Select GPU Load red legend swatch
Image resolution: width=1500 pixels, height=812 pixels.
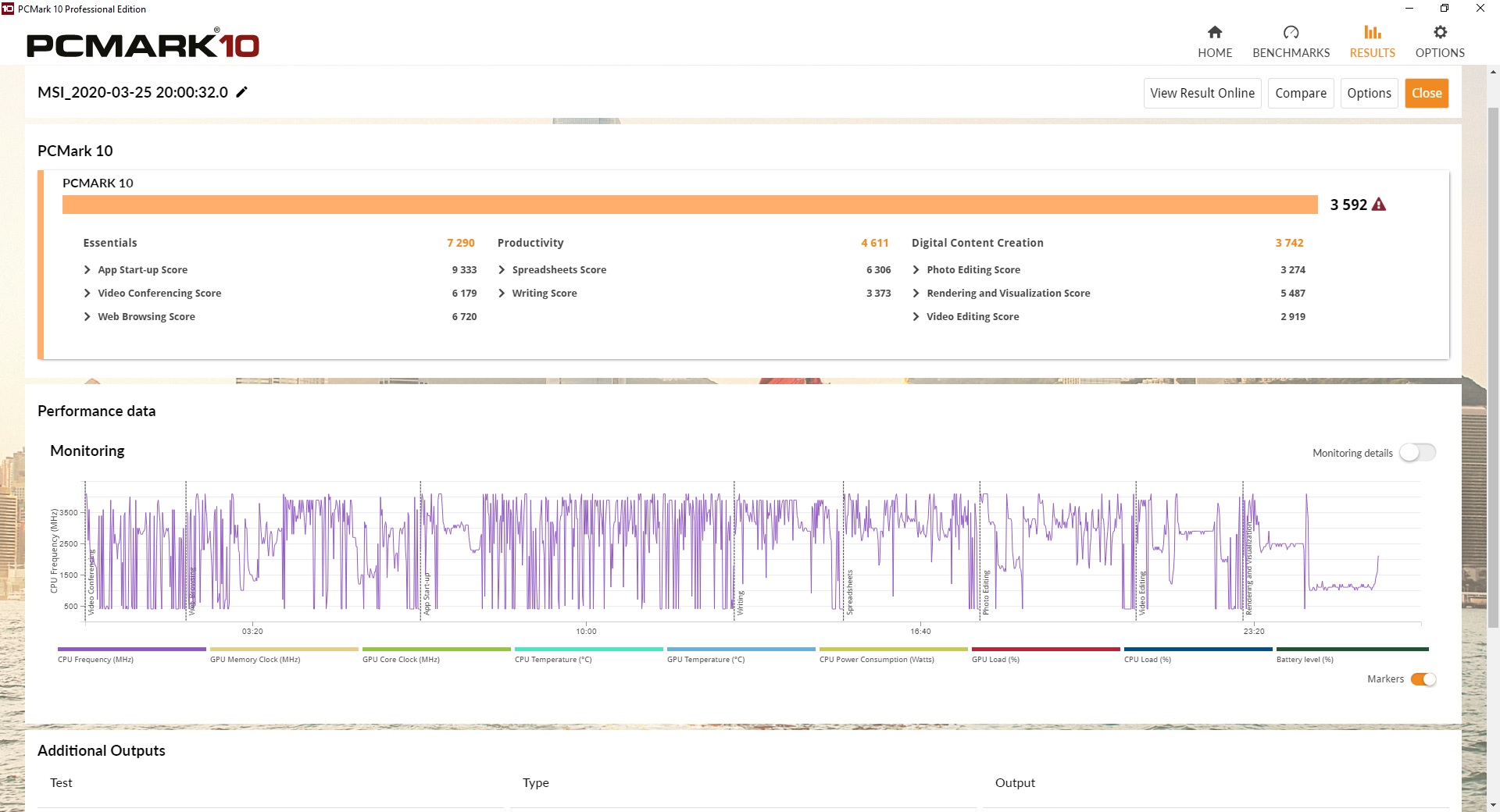pyautogui.click(x=1046, y=649)
